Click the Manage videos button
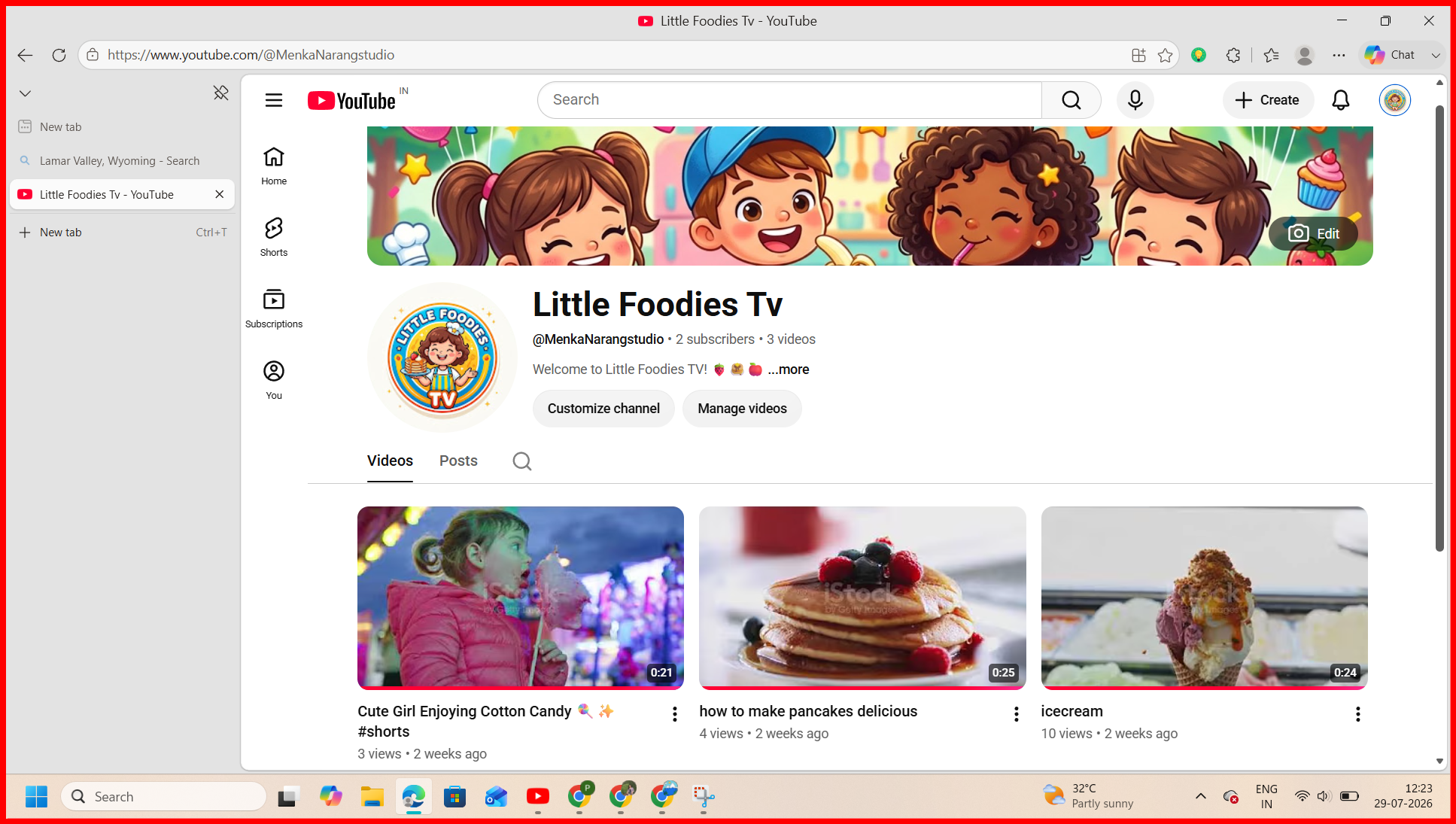 (x=742, y=409)
